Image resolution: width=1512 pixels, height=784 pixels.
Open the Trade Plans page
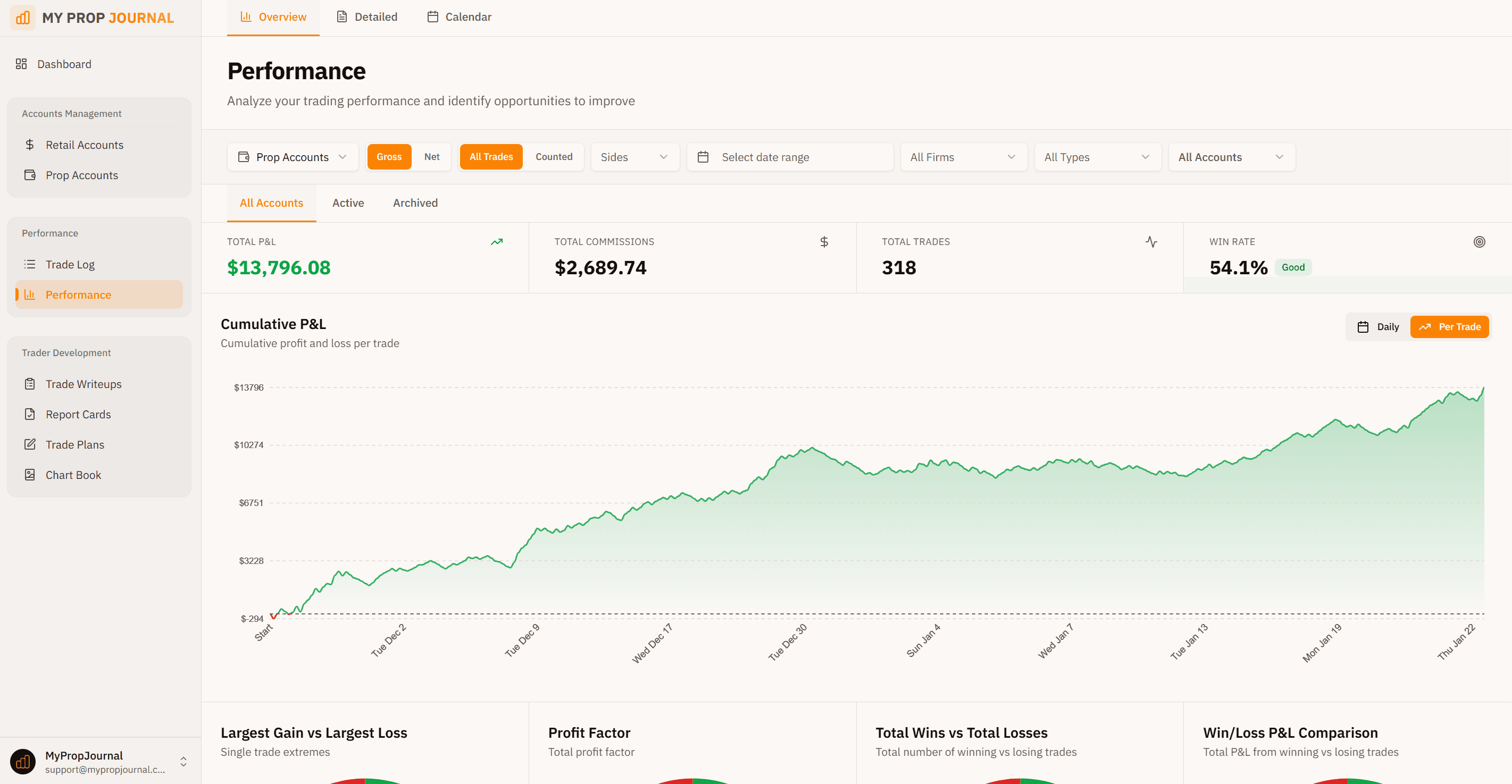tap(98, 444)
